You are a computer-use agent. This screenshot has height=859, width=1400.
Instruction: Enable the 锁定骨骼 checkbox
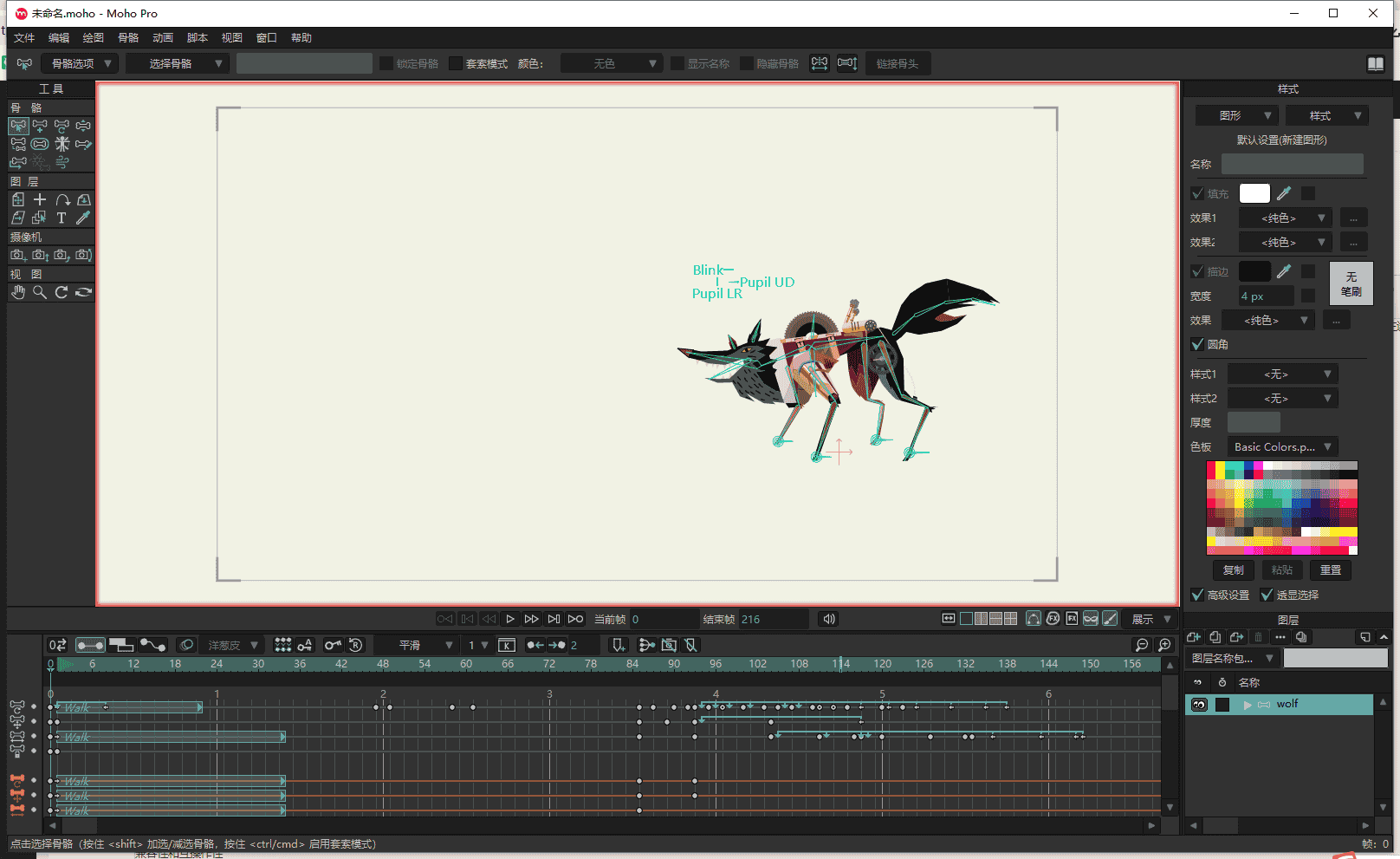click(386, 63)
